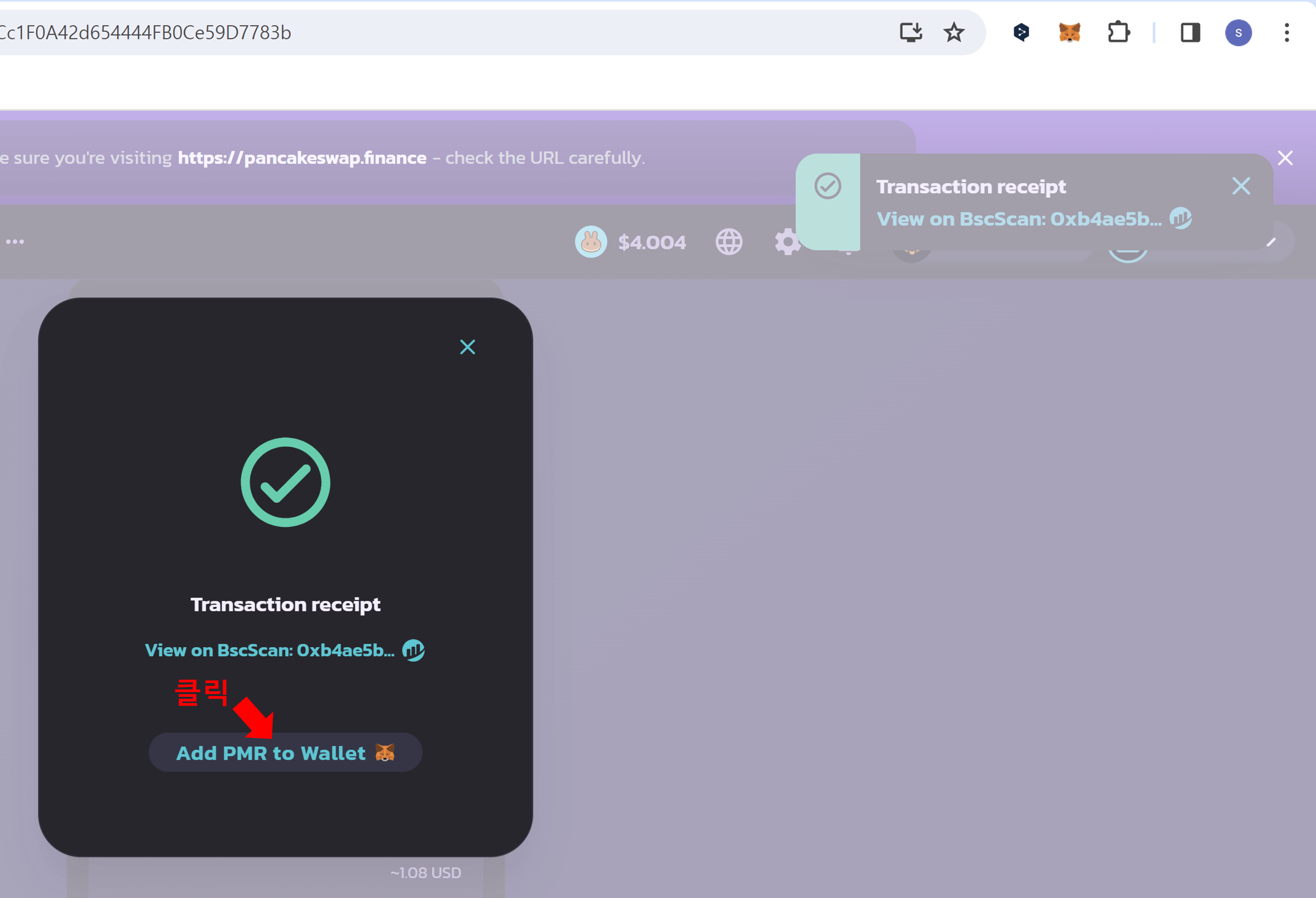This screenshot has width=1316, height=898.
Task: Expand the three-dot more nav menu
Action: tap(15, 242)
